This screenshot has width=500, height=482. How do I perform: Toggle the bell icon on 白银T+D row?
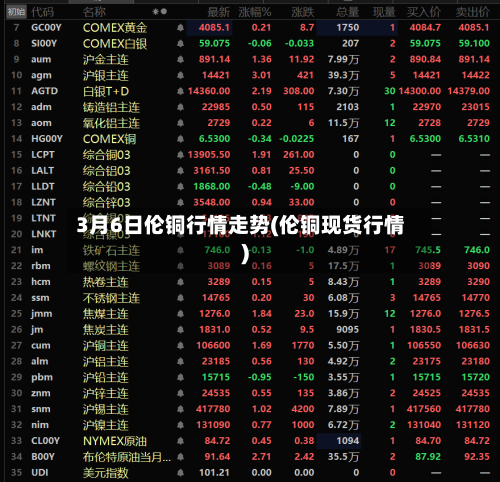click(x=180, y=91)
